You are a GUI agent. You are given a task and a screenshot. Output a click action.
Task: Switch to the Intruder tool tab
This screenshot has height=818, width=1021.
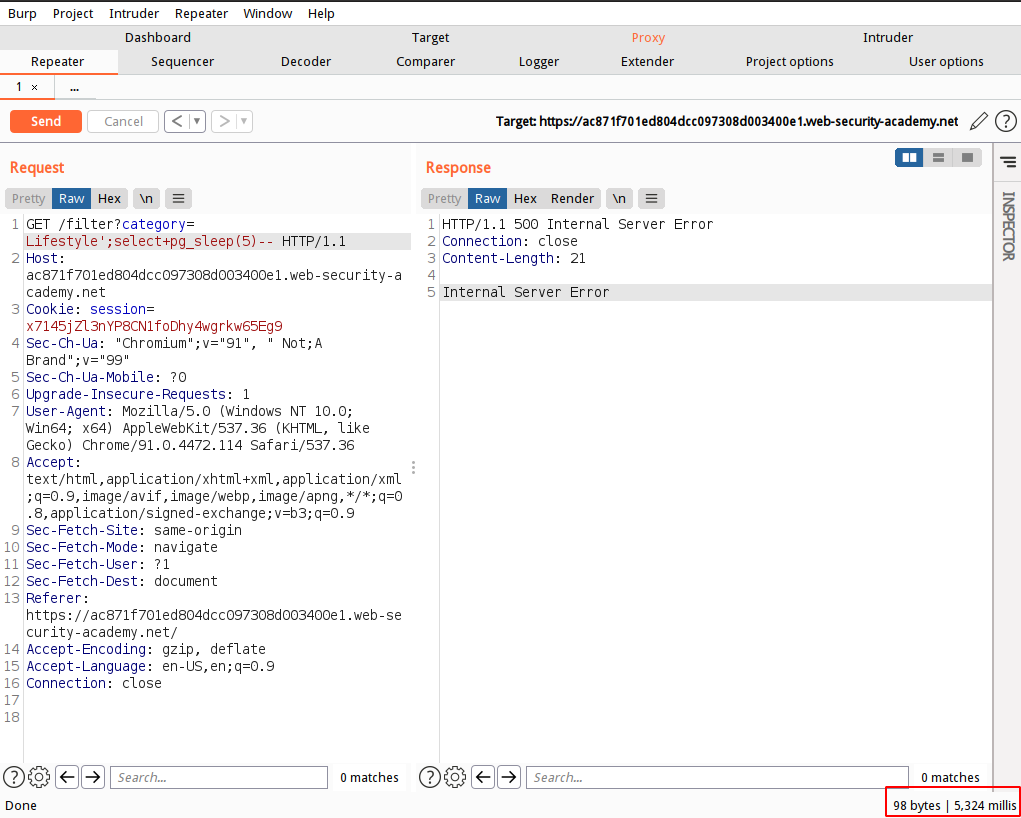[888, 38]
